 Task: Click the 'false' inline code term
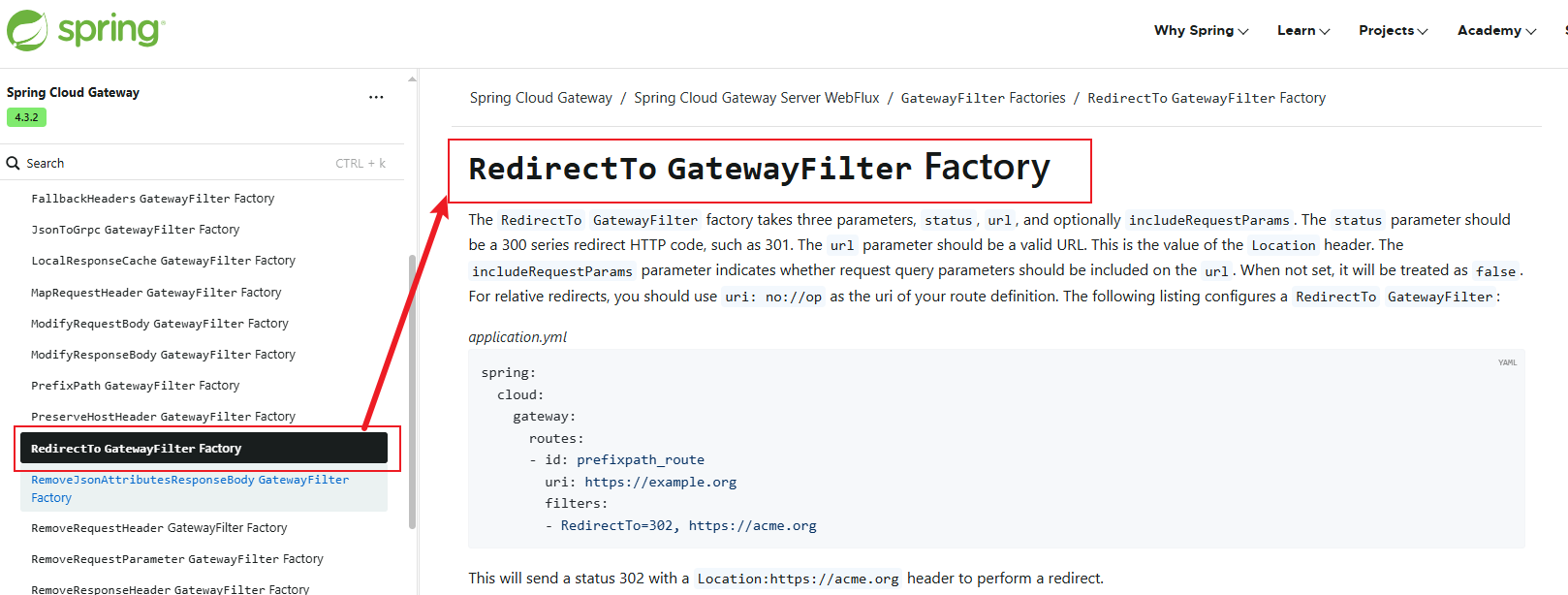click(x=1495, y=271)
